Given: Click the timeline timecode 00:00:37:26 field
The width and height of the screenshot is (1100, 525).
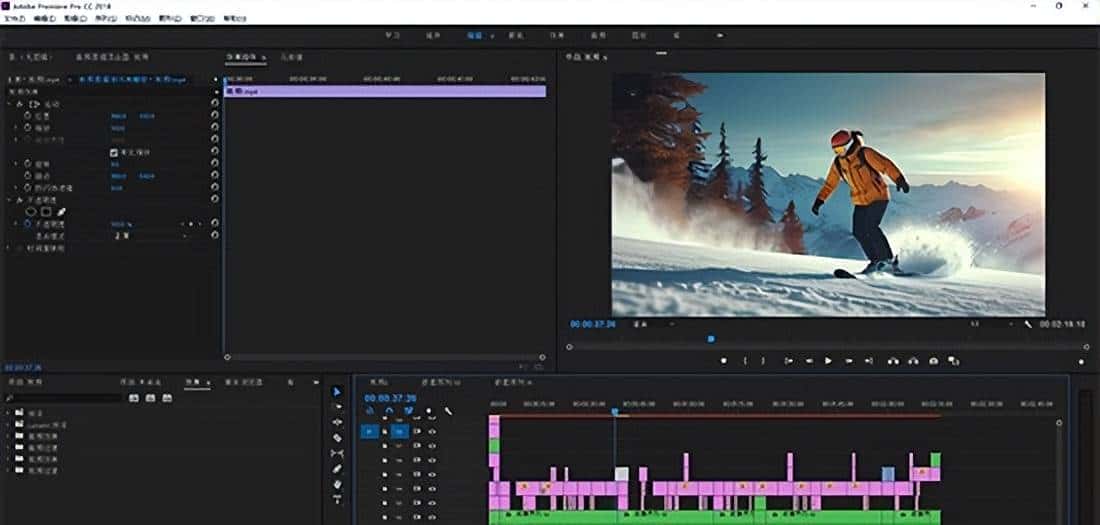Looking at the screenshot, I should [x=389, y=397].
